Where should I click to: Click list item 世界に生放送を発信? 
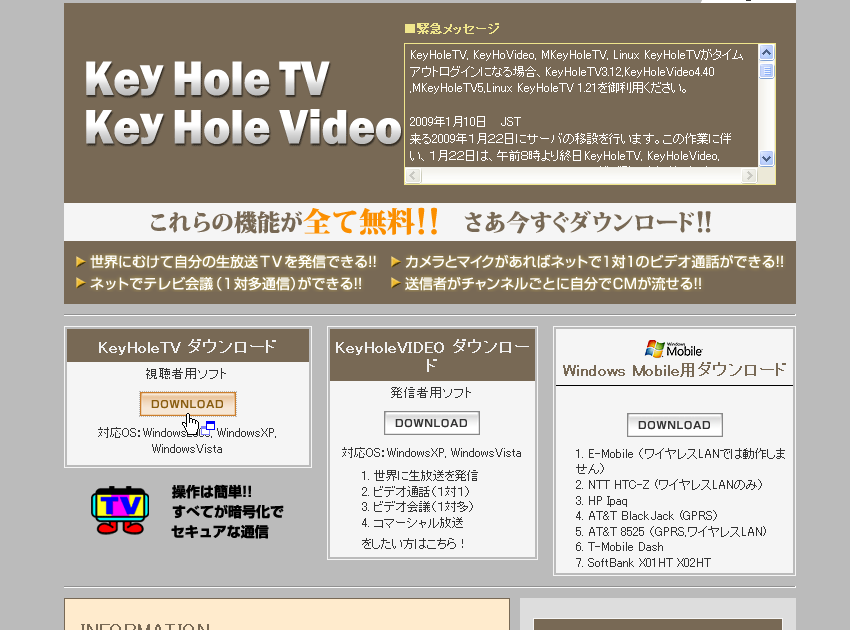coord(420,475)
